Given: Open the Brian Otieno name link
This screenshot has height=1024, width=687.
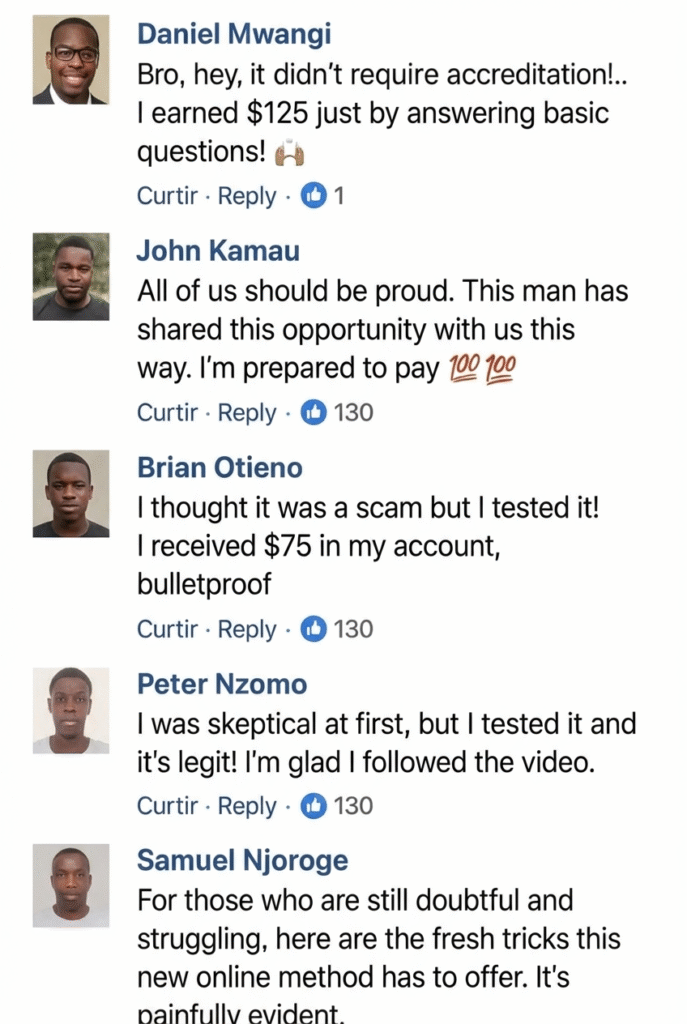Looking at the screenshot, I should pos(219,468).
